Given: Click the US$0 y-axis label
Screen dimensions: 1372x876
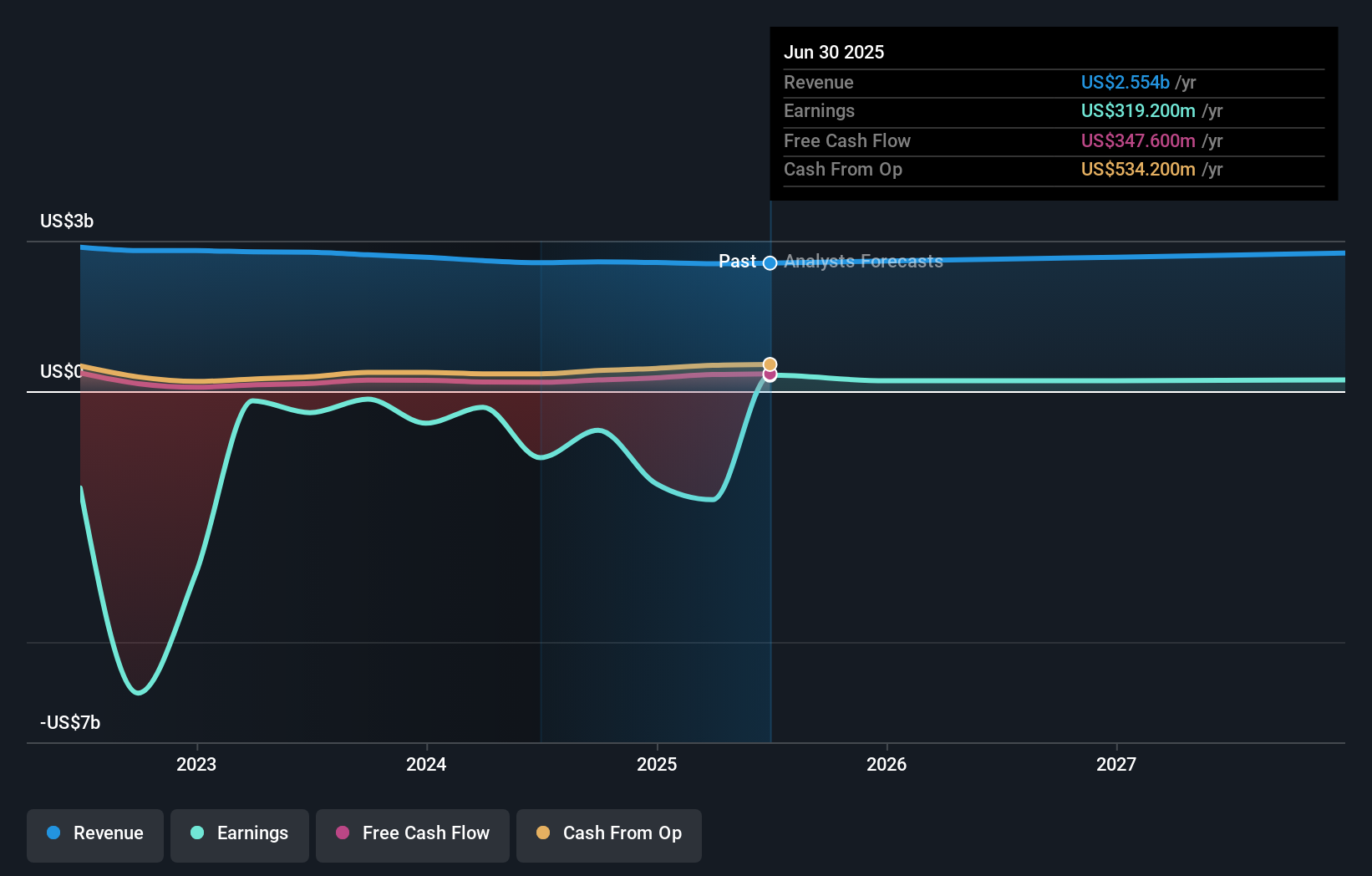Looking at the screenshot, I should pyautogui.click(x=62, y=371).
